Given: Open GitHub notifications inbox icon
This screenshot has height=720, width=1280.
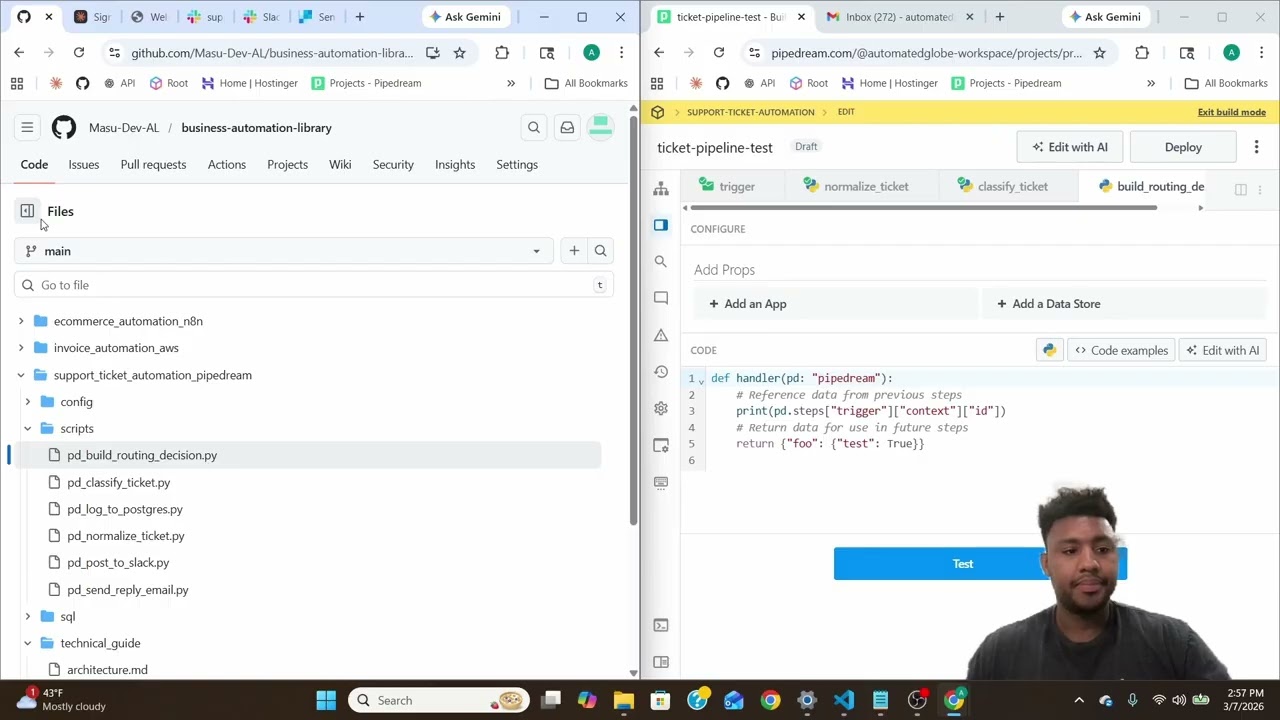Looking at the screenshot, I should point(567,128).
